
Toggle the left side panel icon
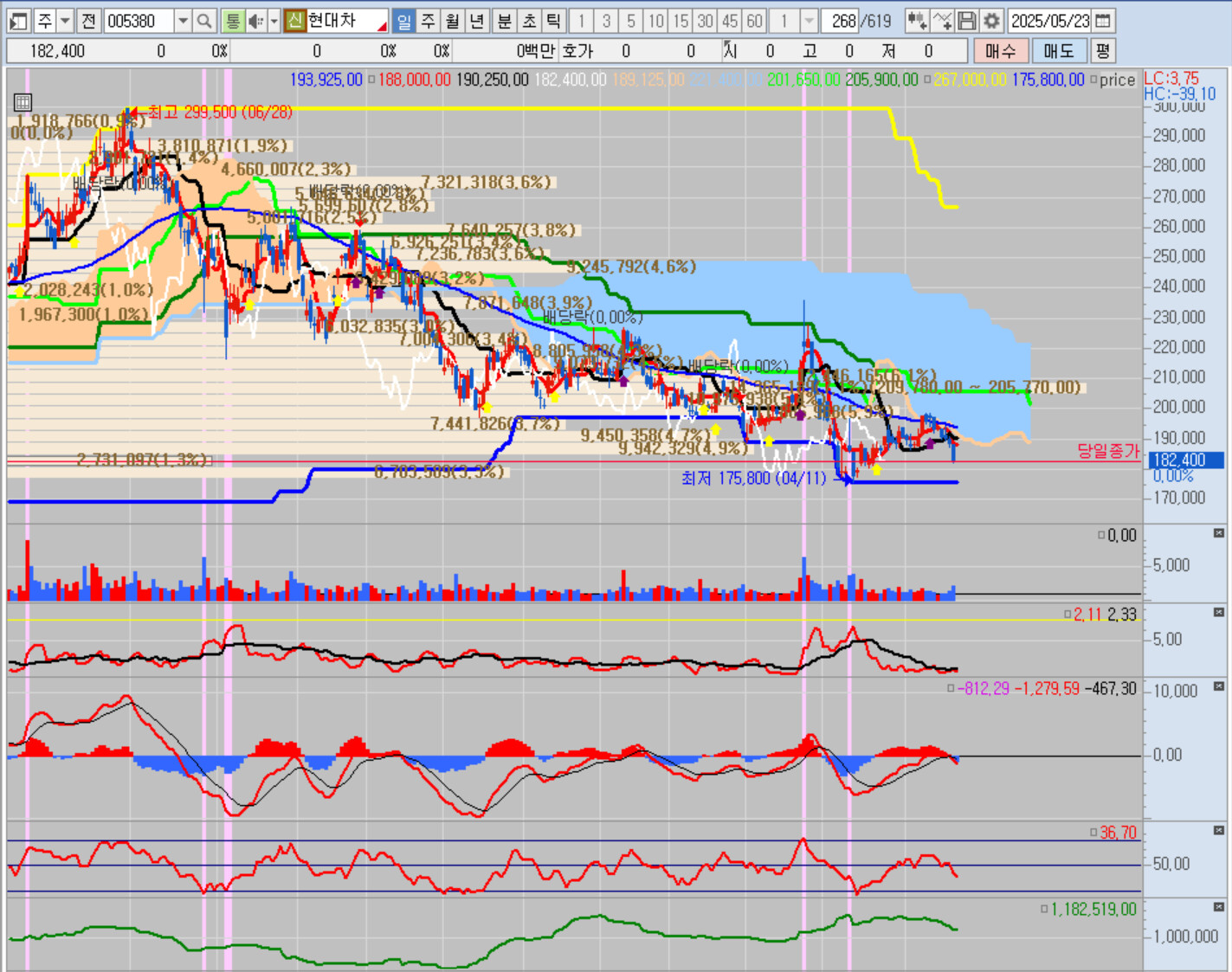[x=19, y=21]
